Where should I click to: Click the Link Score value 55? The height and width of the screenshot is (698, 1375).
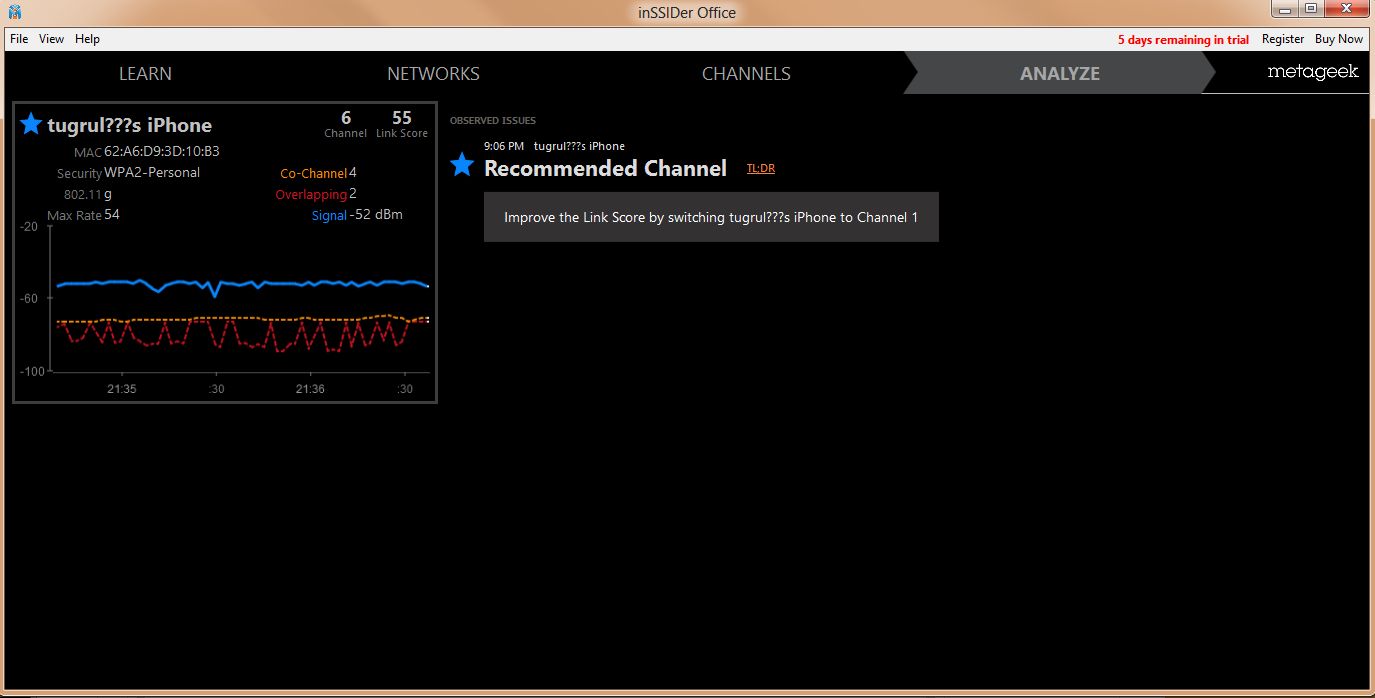[x=402, y=118]
